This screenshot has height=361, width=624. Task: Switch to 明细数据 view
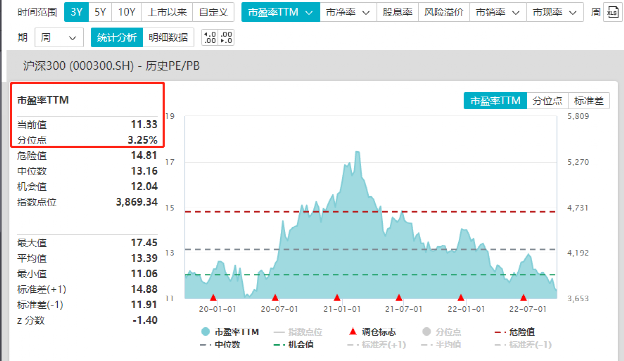(168, 38)
